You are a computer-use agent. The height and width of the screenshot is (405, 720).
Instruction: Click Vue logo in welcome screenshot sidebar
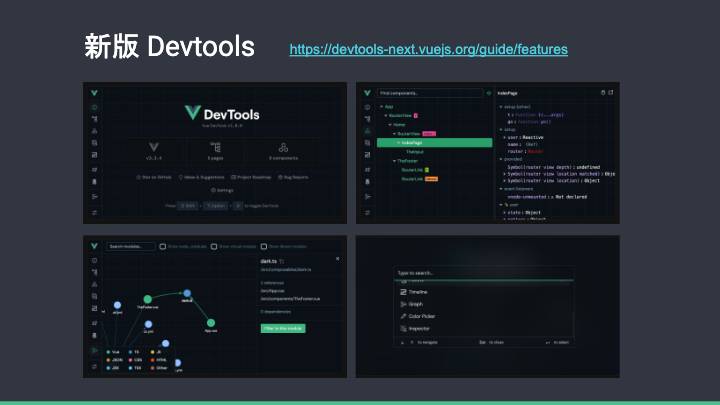(94, 93)
